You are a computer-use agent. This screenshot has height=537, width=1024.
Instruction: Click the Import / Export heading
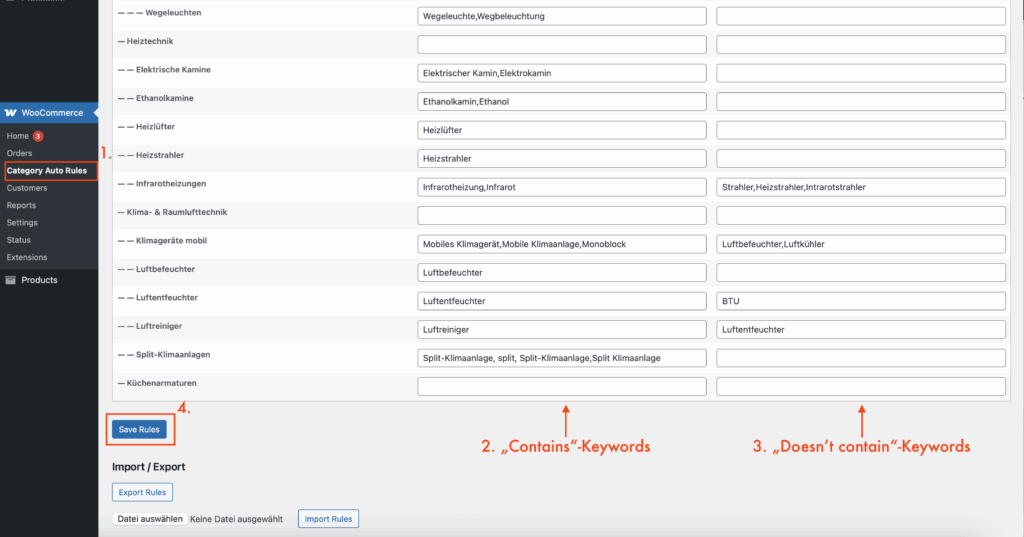pos(148,466)
